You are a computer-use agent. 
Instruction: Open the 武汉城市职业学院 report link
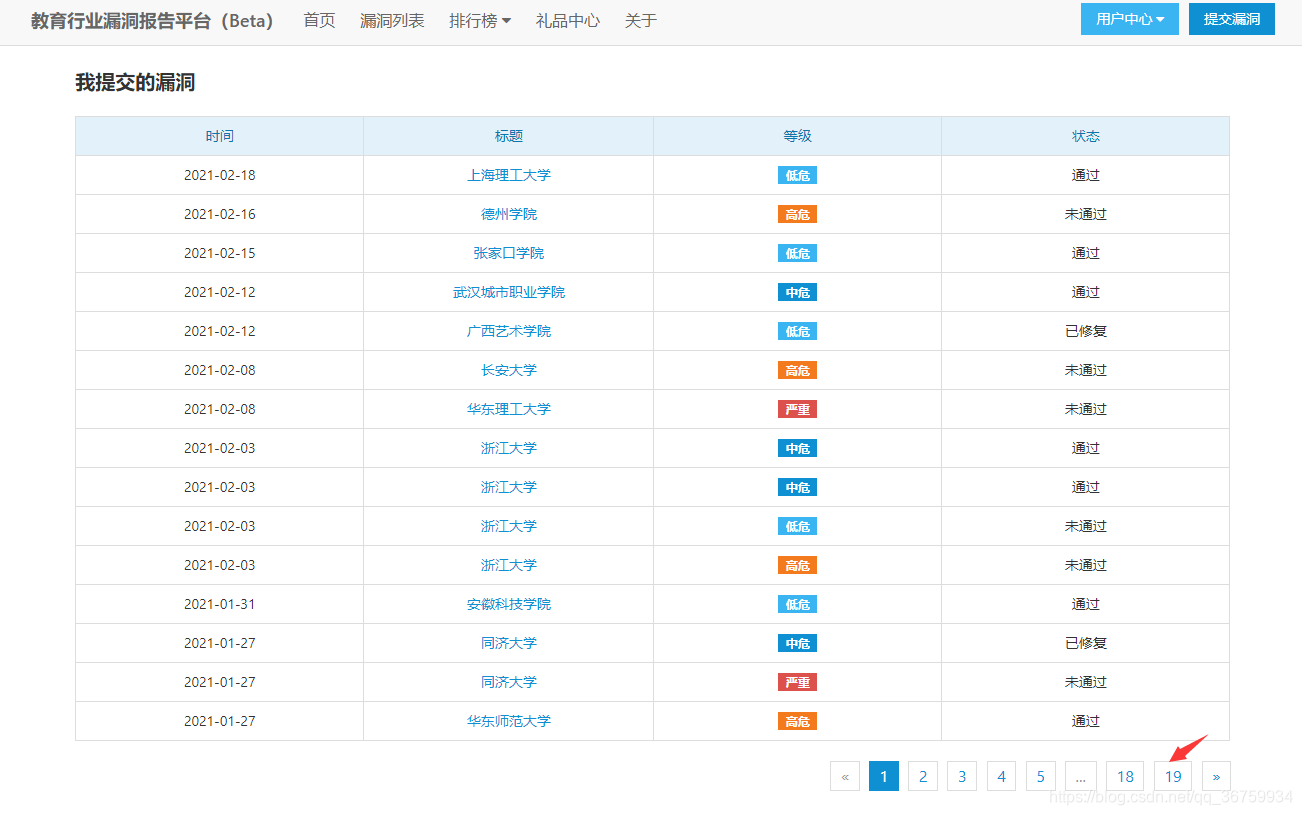(509, 292)
